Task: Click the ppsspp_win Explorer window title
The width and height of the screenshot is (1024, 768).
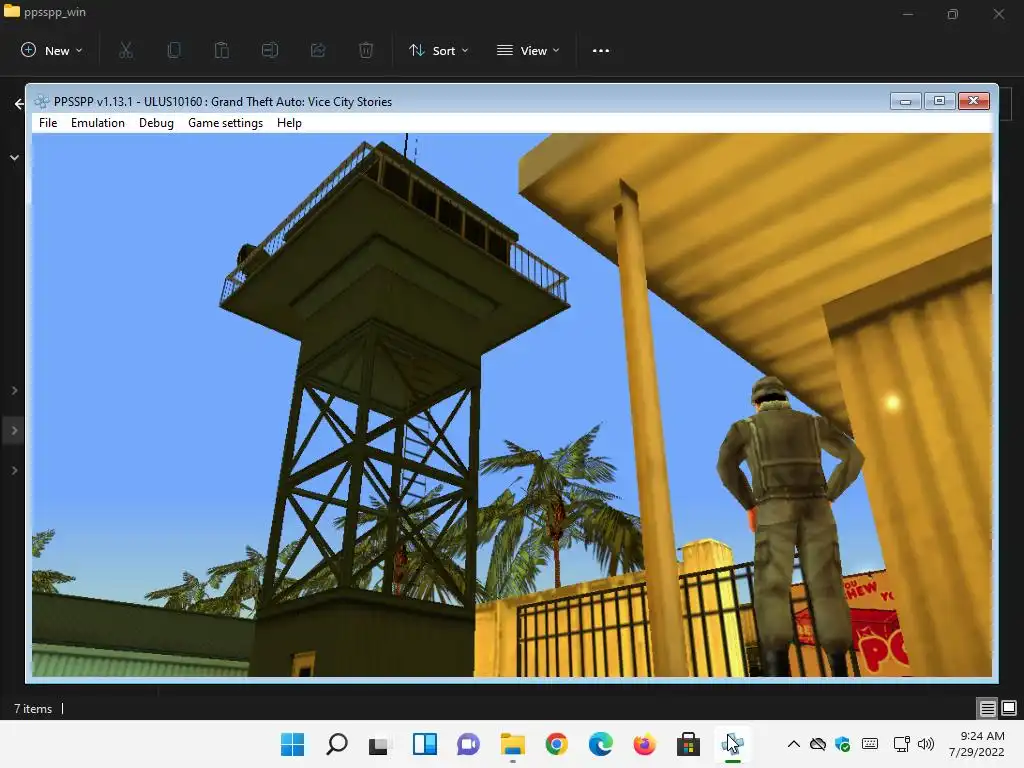Action: point(55,12)
